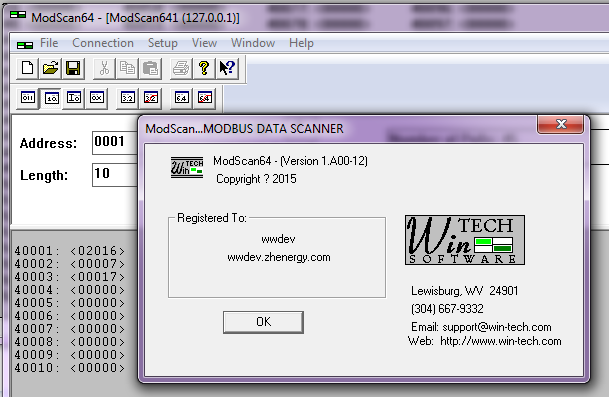This screenshot has width=609, height=397.
Task: Open About via yellow question mark icon
Action: [204, 68]
